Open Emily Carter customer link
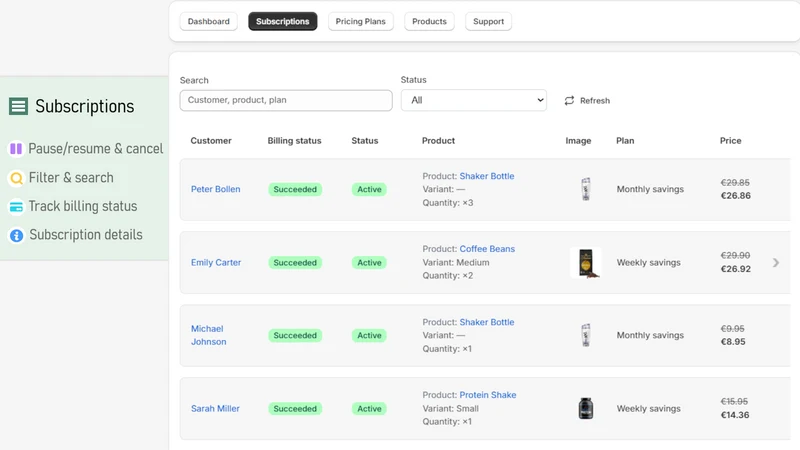 click(216, 262)
